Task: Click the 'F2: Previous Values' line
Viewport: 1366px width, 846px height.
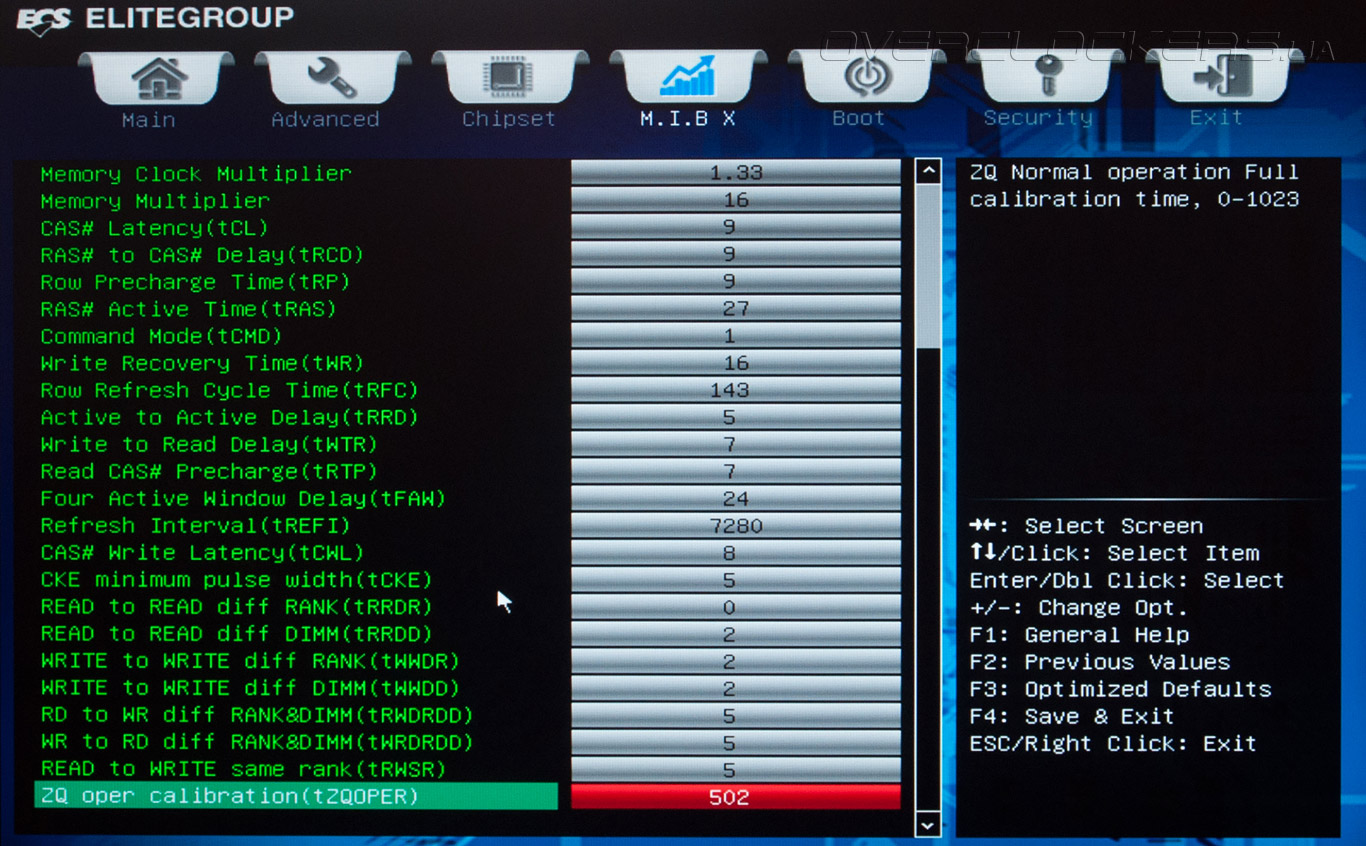Action: click(1100, 662)
